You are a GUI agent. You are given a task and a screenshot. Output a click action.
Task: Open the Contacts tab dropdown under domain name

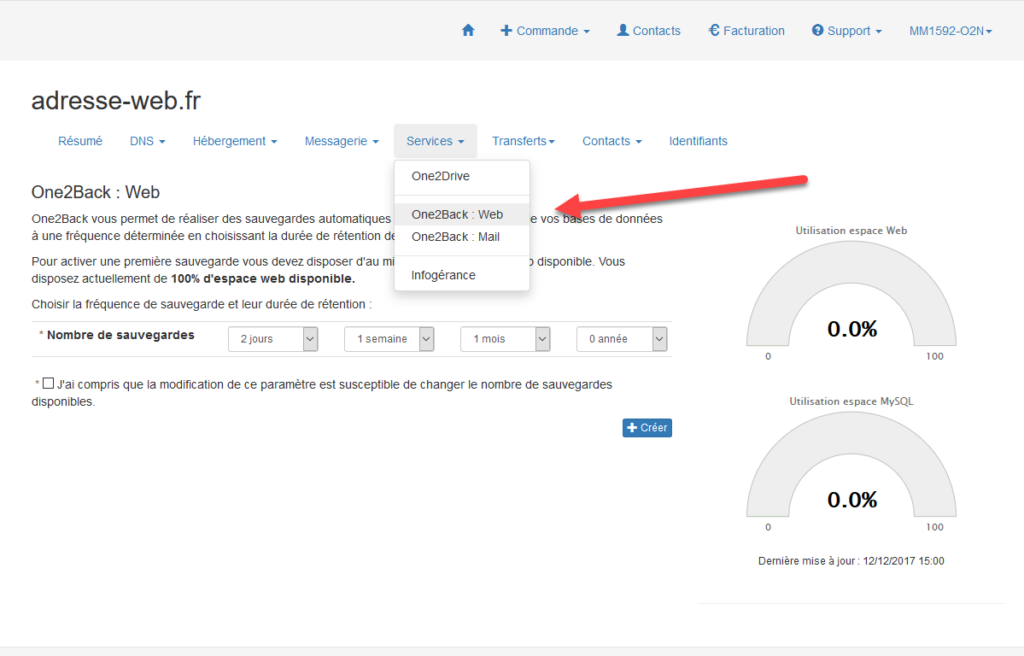coord(612,141)
